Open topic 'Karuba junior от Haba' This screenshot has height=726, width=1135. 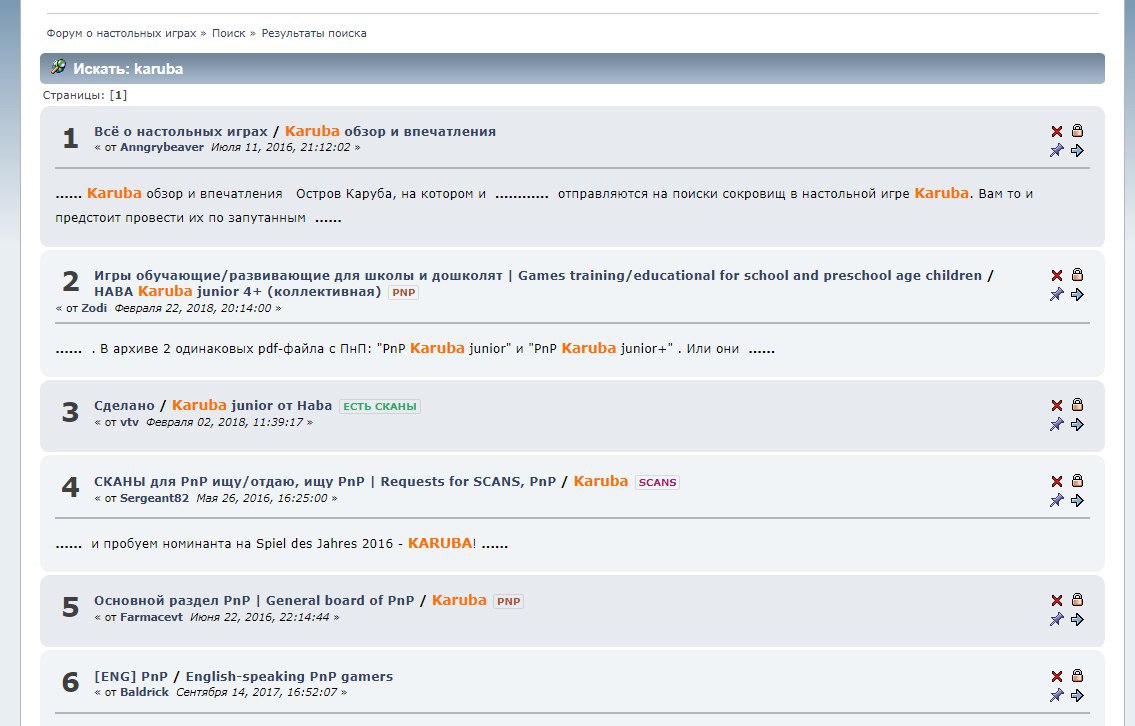click(x=251, y=406)
